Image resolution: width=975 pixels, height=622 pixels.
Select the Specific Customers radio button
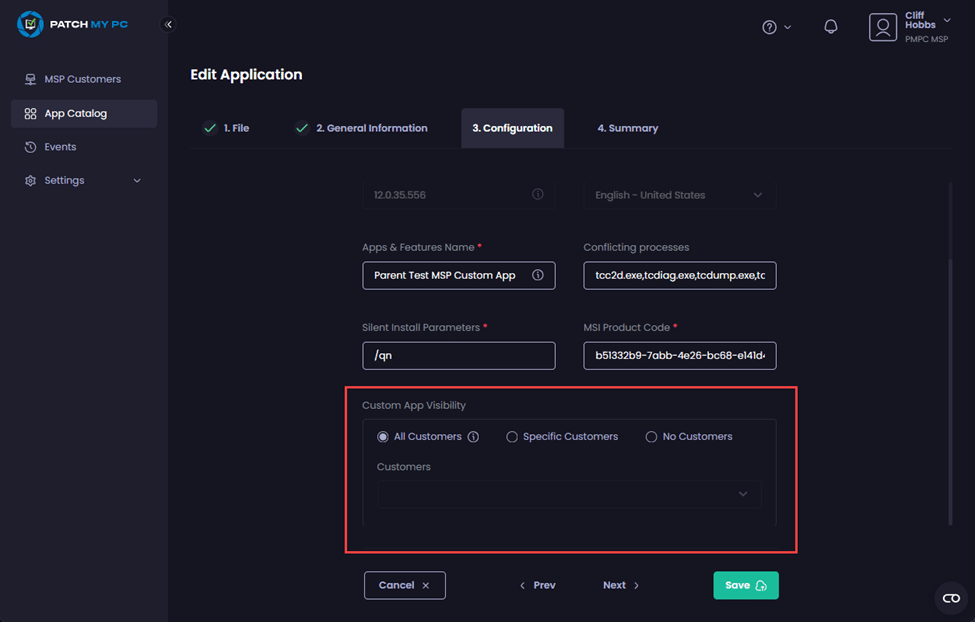pyautogui.click(x=512, y=437)
